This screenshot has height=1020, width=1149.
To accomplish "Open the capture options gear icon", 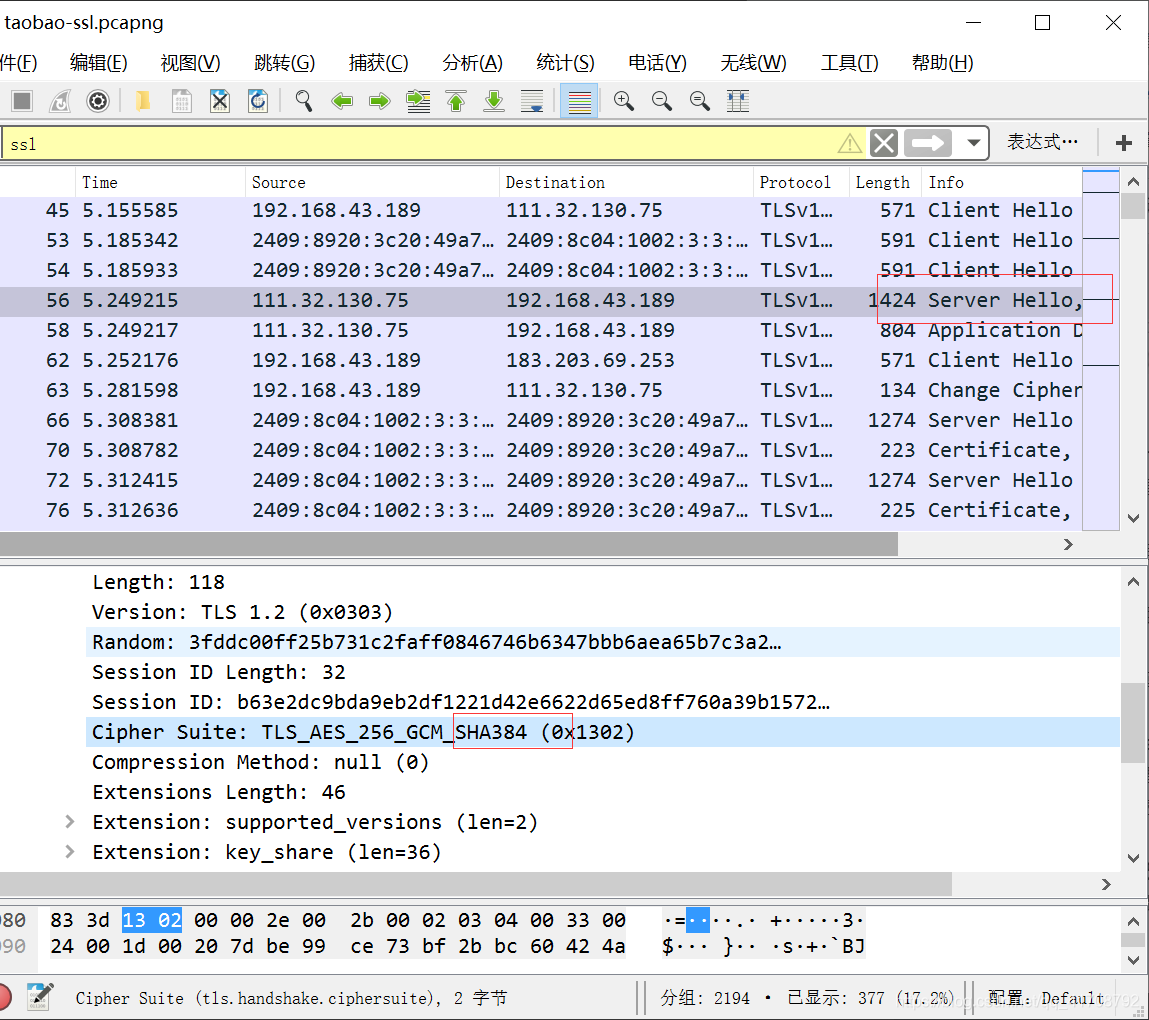I will pos(97,100).
